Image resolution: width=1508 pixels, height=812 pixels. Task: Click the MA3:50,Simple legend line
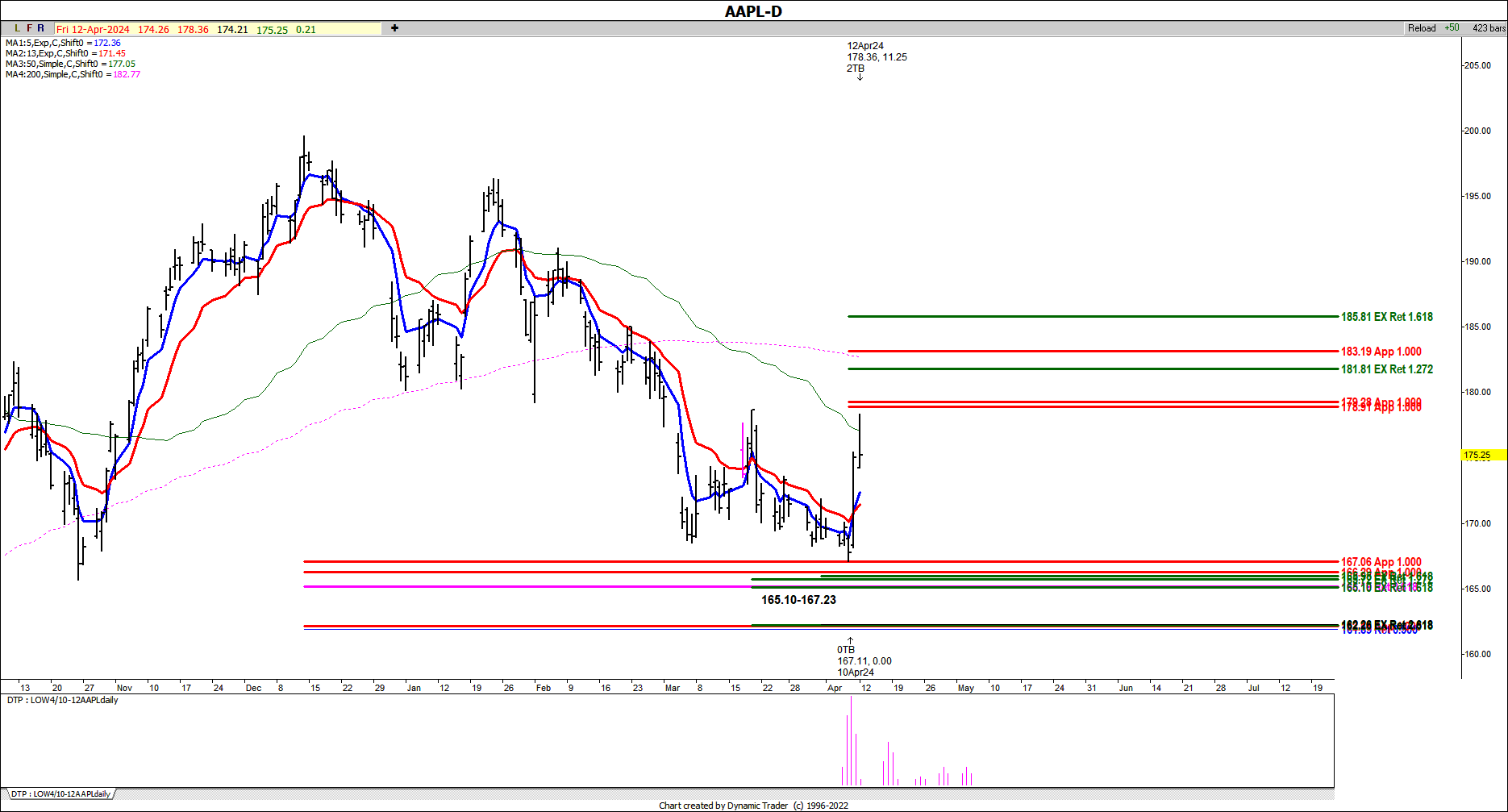pyautogui.click(x=70, y=64)
